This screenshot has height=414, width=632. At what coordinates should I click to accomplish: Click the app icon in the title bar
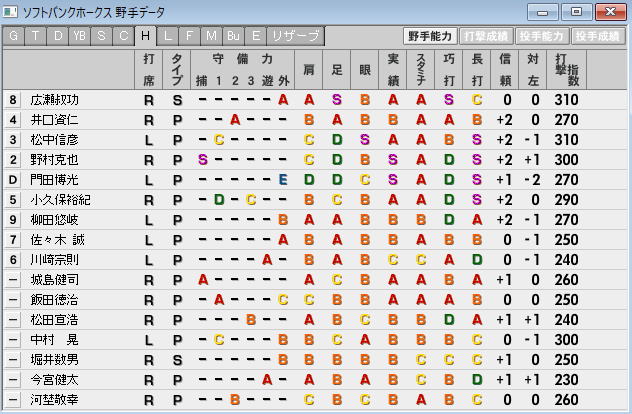click(x=11, y=11)
